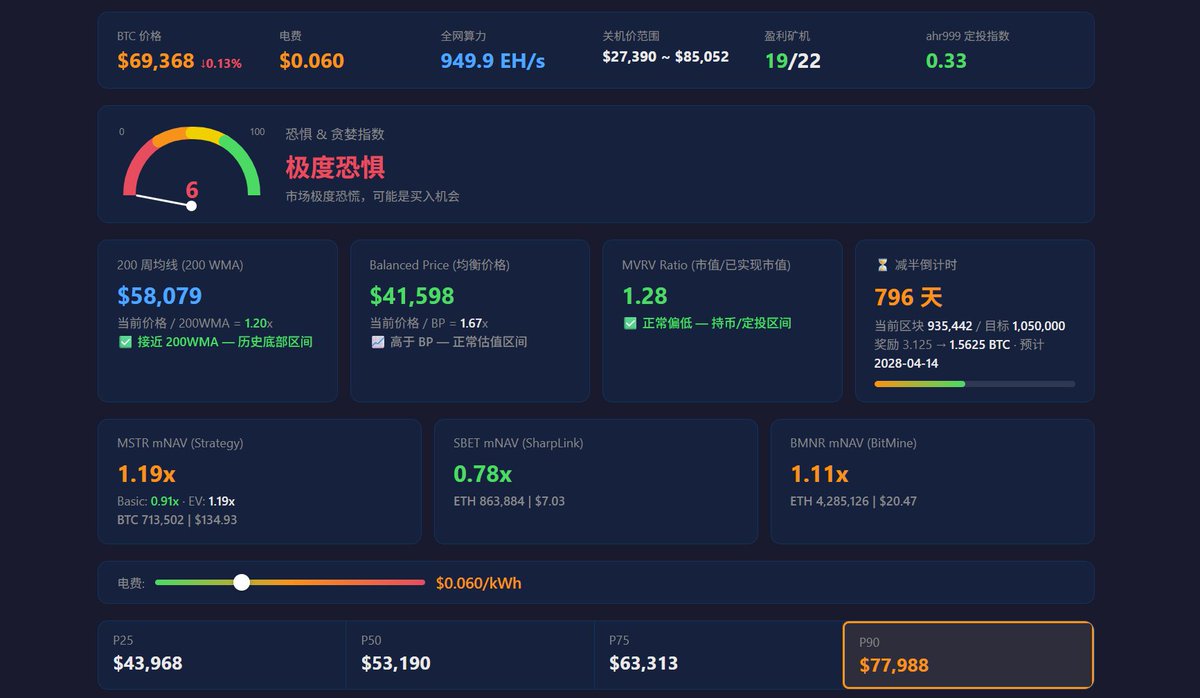Click the hourglass icon beside 减半倒计时
Screen dimensions: 1200x698
click(x=882, y=265)
